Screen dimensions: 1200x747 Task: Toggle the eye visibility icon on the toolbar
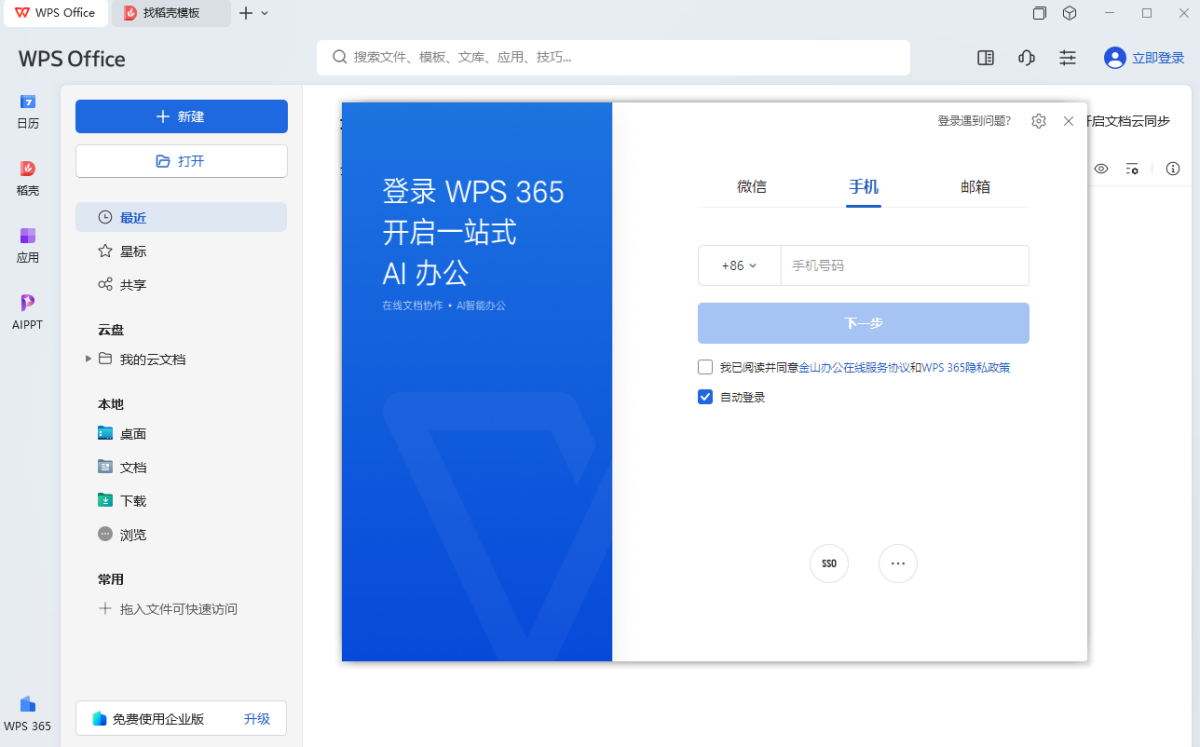pyautogui.click(x=1101, y=169)
